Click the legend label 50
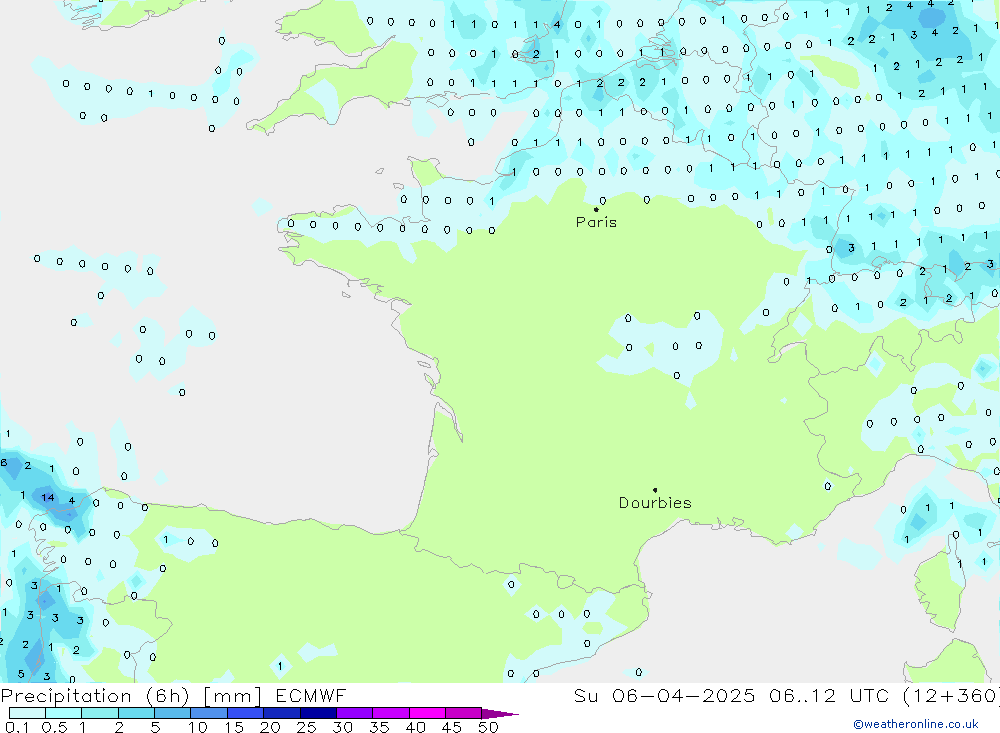 [x=488, y=727]
